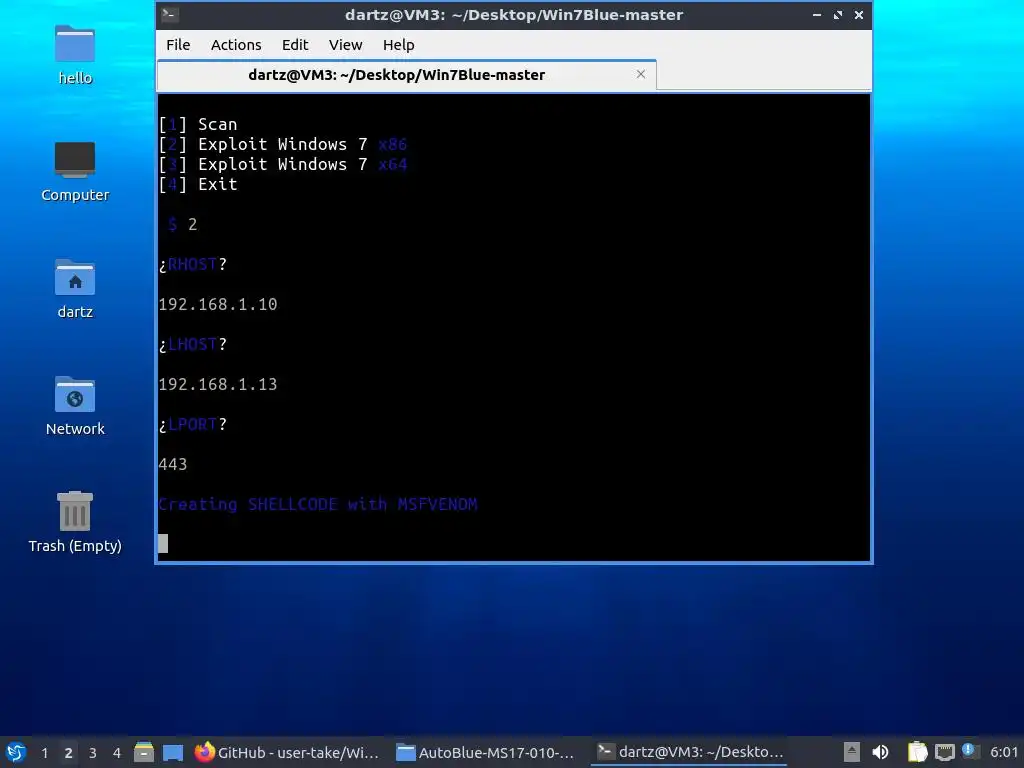Click the LHOST value 192.168.1.13
The width and height of the screenshot is (1024, 768).
pyautogui.click(x=217, y=384)
